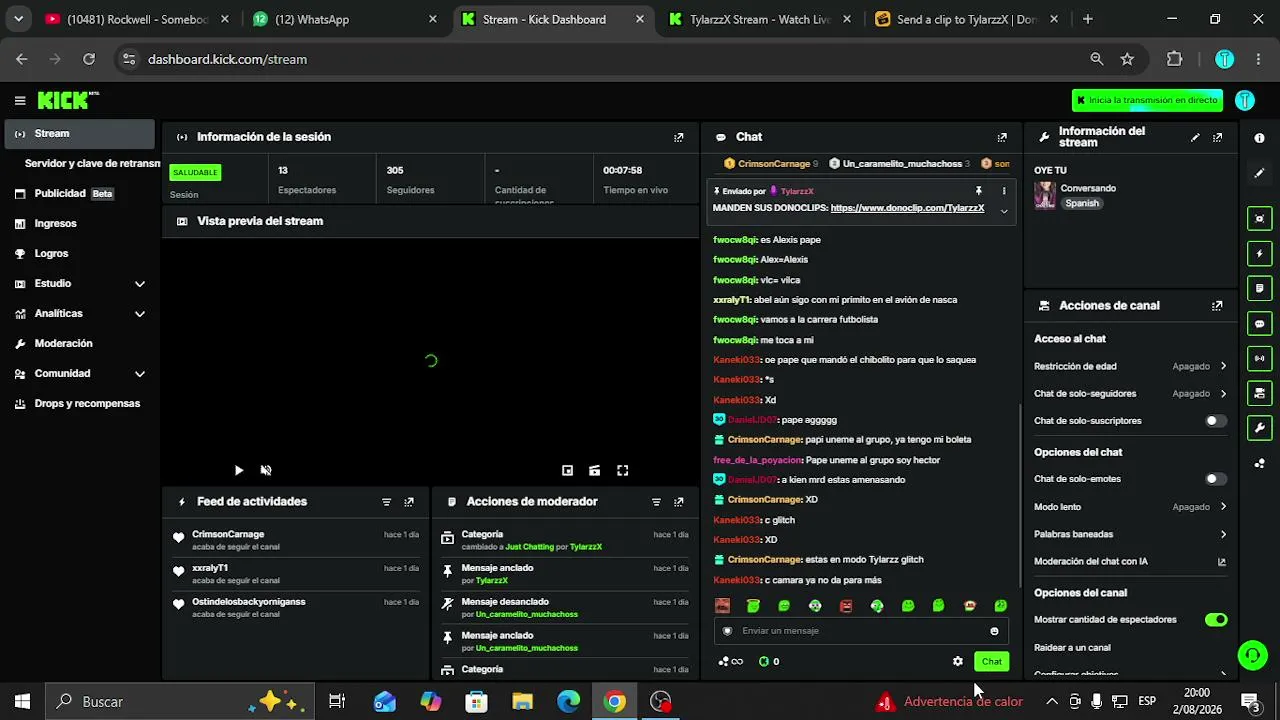This screenshot has width=1280, height=720.
Task: Pop out the Acciones de canal panel
Action: (x=1217, y=306)
